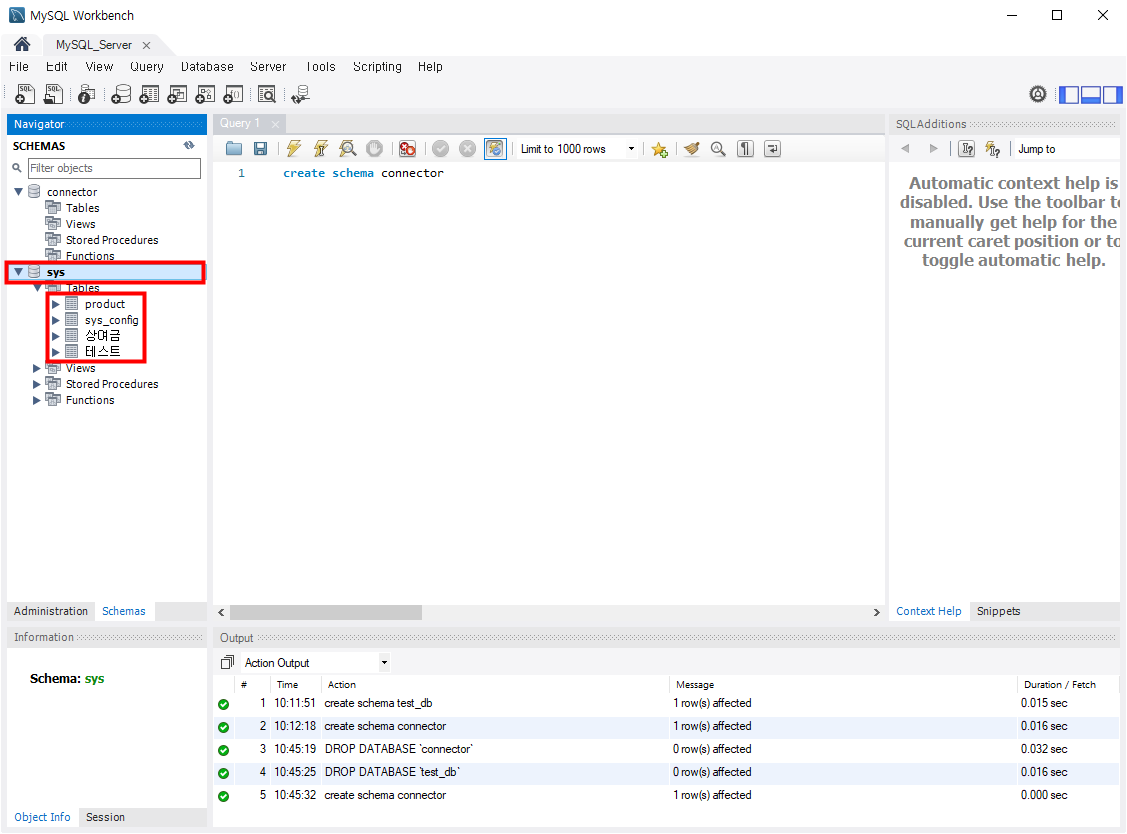Screen dimensions: 1127x834
Task: Select the Context Help tab
Action: [929, 611]
